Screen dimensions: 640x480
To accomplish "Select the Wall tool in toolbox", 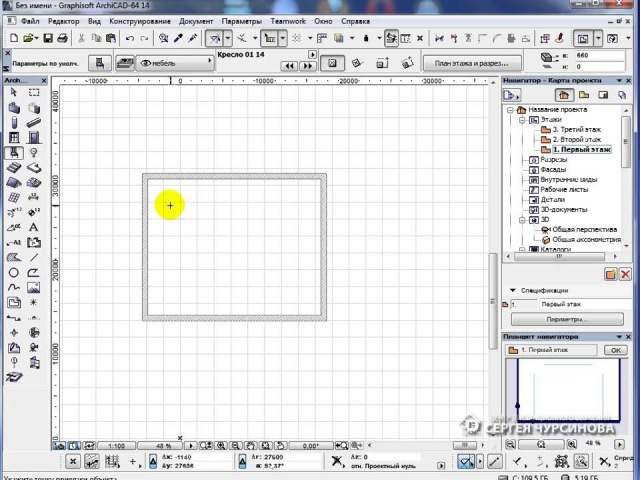I will (x=14, y=108).
